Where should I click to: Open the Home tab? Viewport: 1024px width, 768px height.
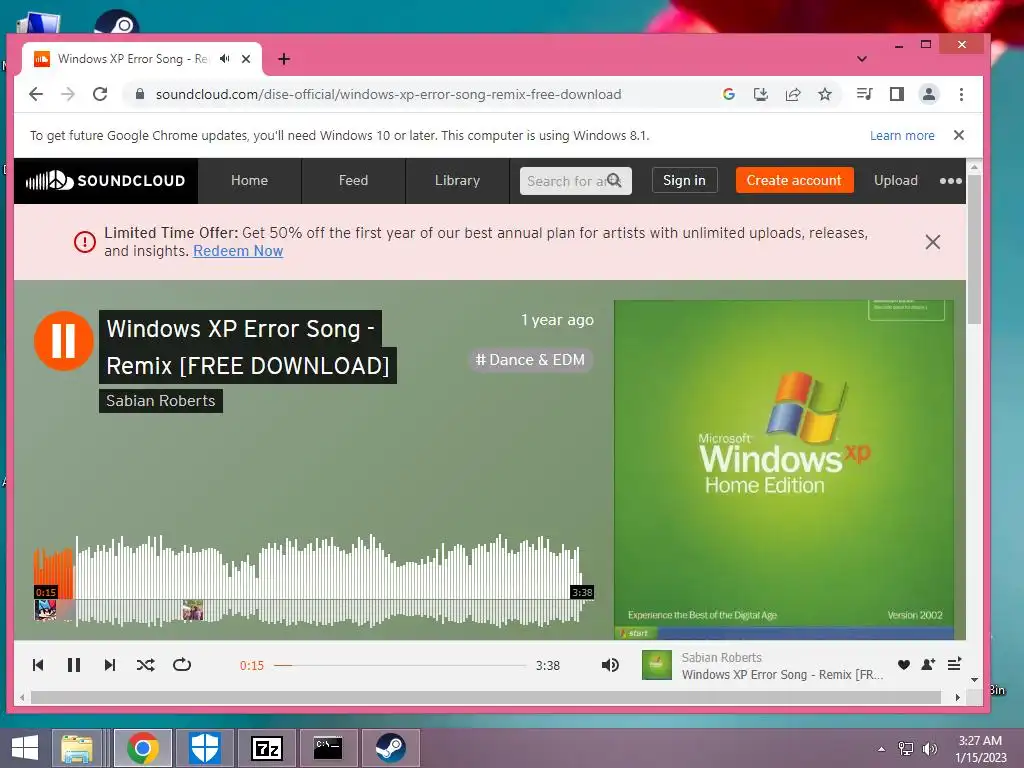pyautogui.click(x=249, y=180)
